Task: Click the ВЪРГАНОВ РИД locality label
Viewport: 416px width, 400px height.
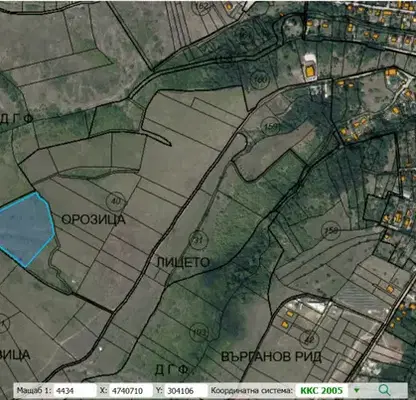Action: pyautogui.click(x=271, y=357)
